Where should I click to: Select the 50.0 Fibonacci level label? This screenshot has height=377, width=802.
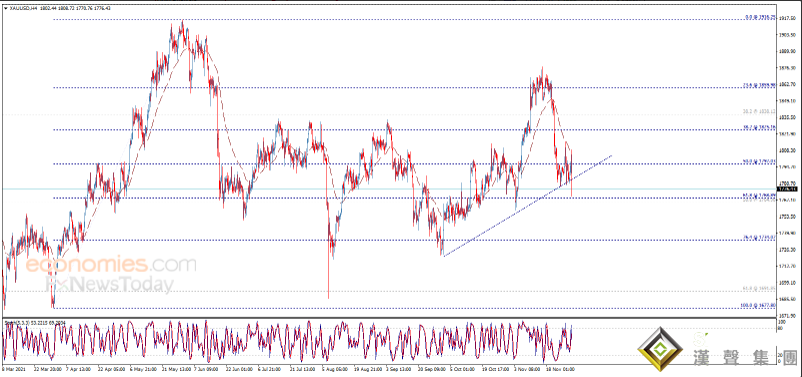pos(760,162)
